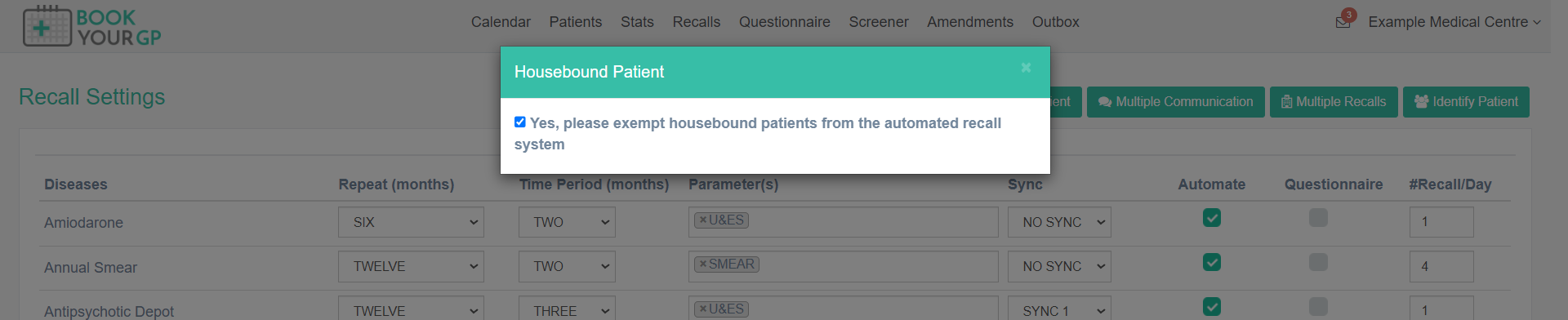
Task: Open the Calendar menu item
Action: pyautogui.click(x=501, y=22)
